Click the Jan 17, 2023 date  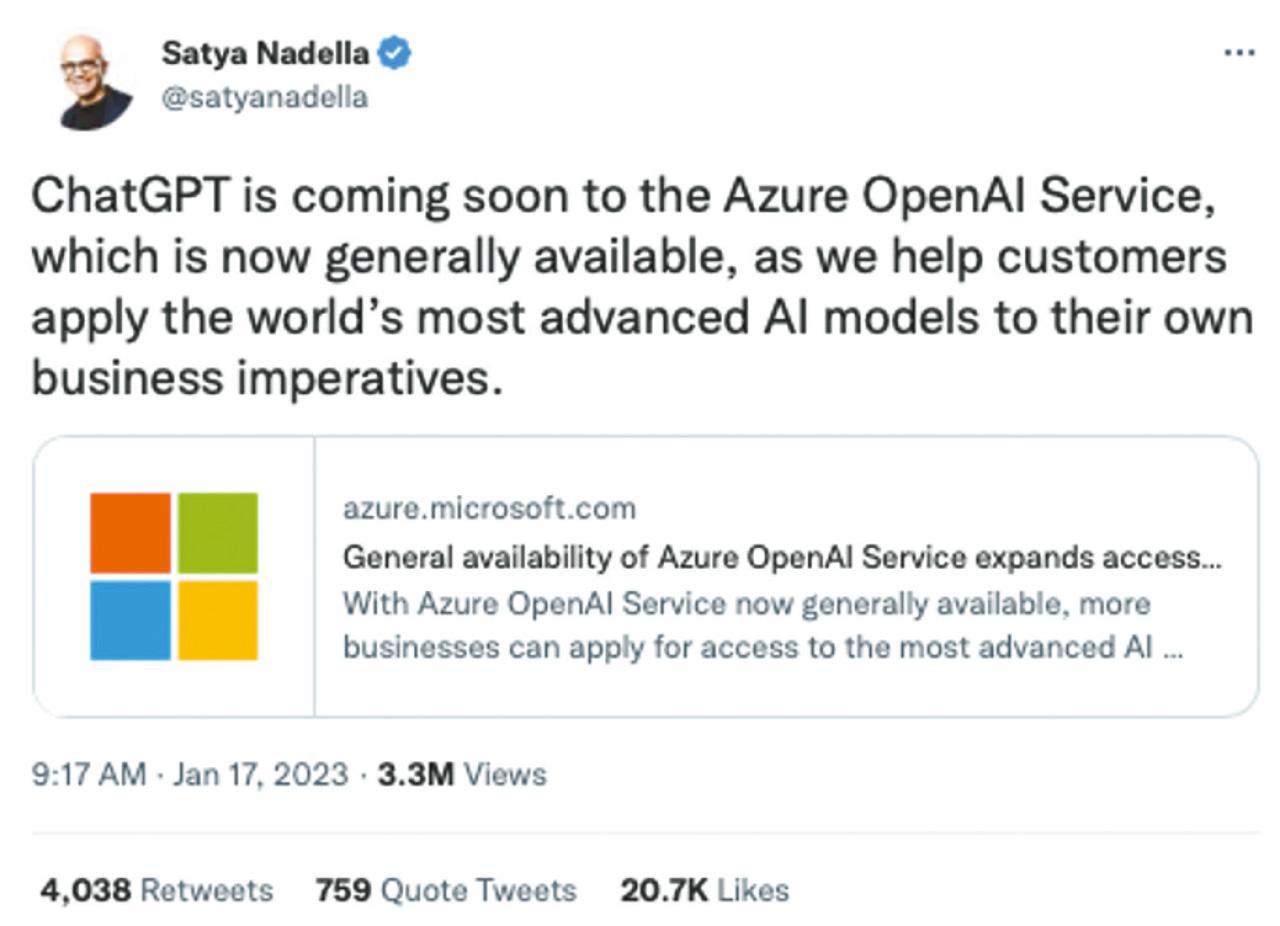[260, 775]
